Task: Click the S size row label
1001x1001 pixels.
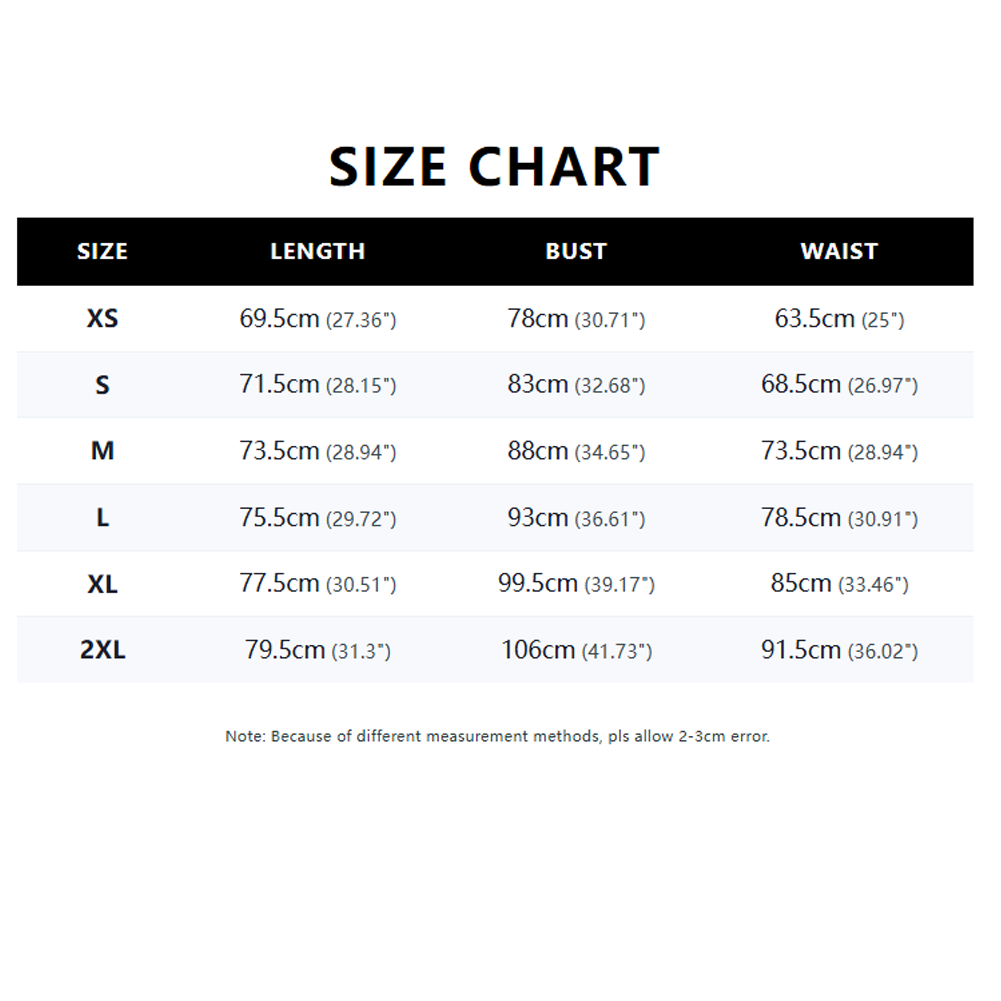Action: point(103,385)
